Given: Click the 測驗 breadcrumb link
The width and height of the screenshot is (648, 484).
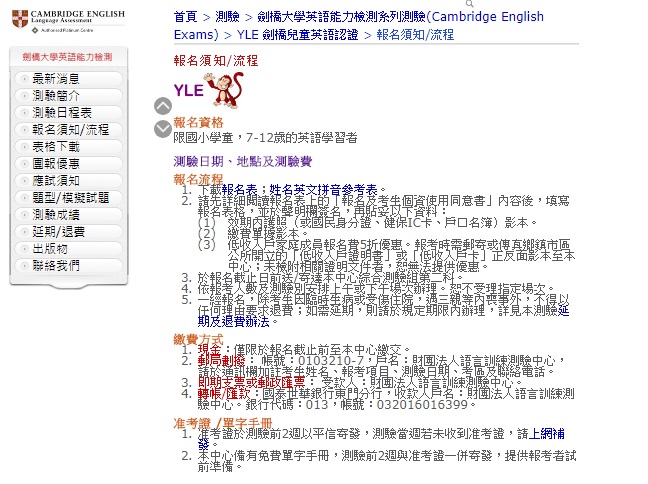Looking at the screenshot, I should point(227,17).
